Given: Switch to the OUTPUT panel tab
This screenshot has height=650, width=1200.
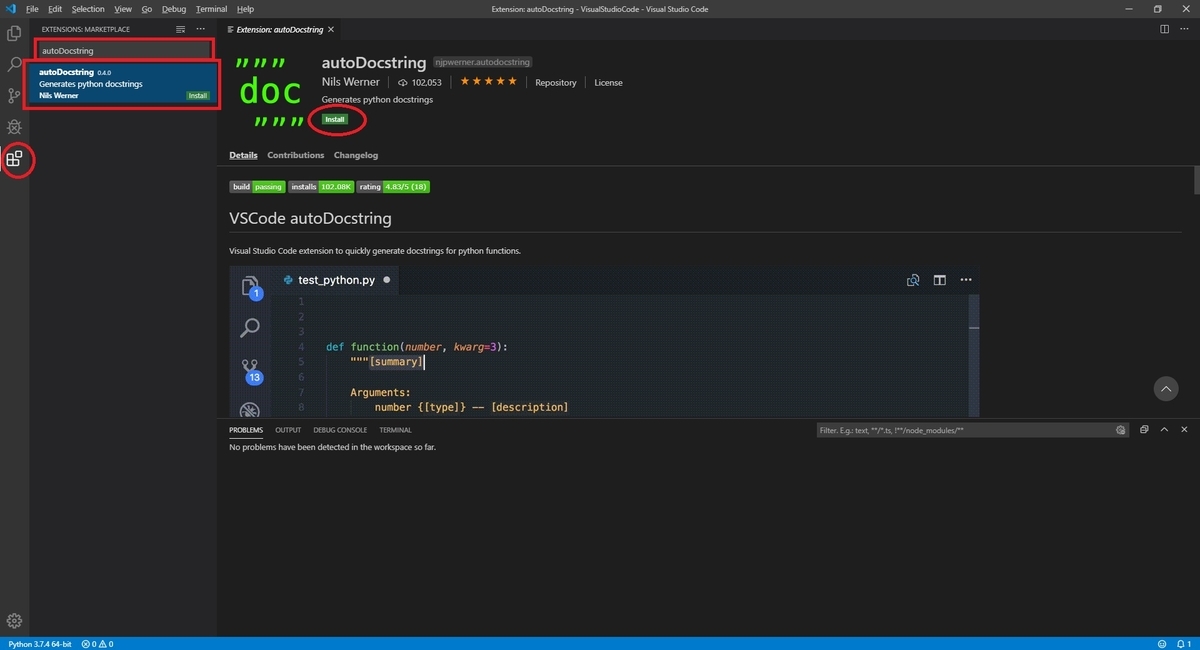Looking at the screenshot, I should (288, 430).
